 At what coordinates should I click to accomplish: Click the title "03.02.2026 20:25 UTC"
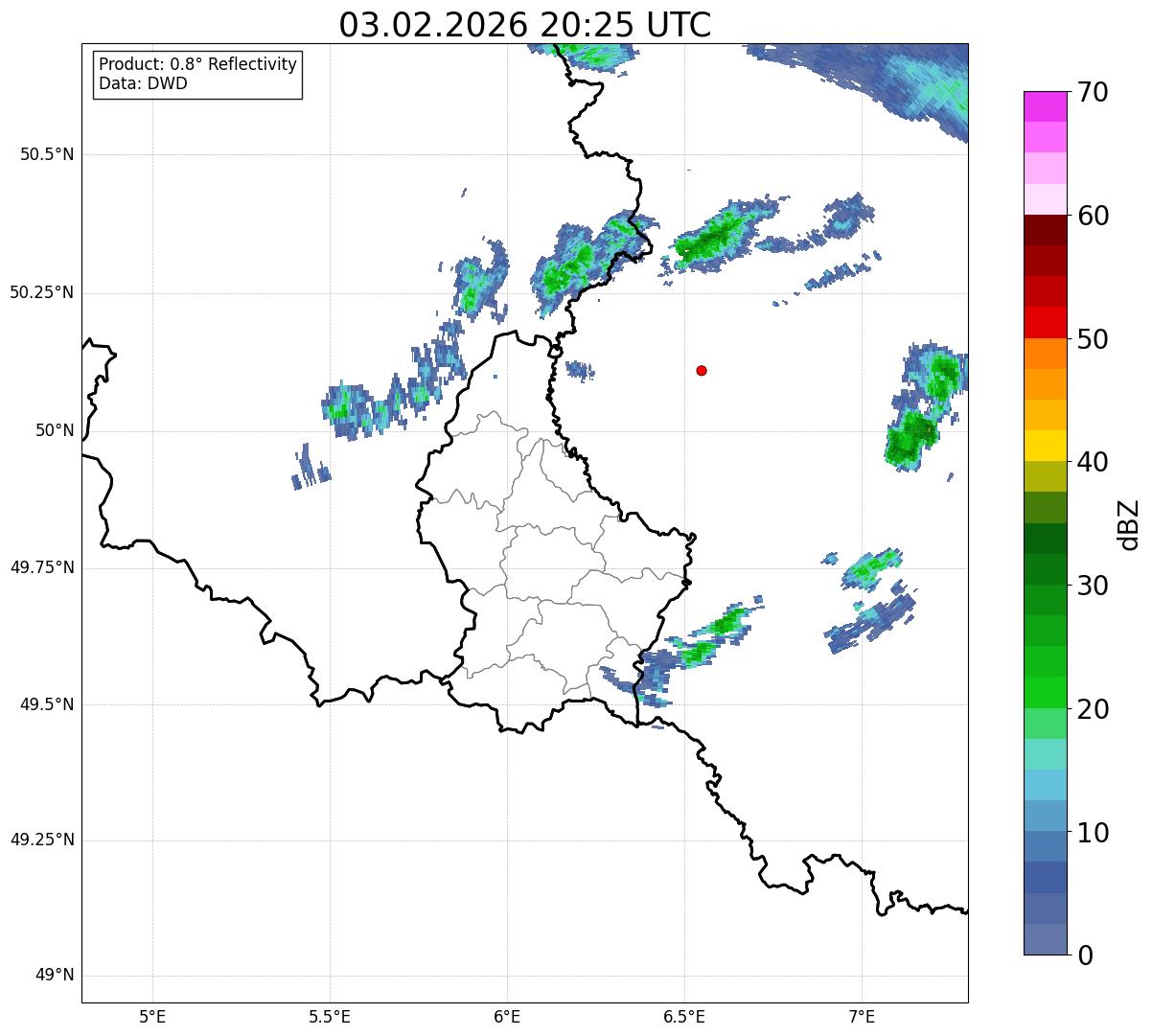click(x=525, y=25)
